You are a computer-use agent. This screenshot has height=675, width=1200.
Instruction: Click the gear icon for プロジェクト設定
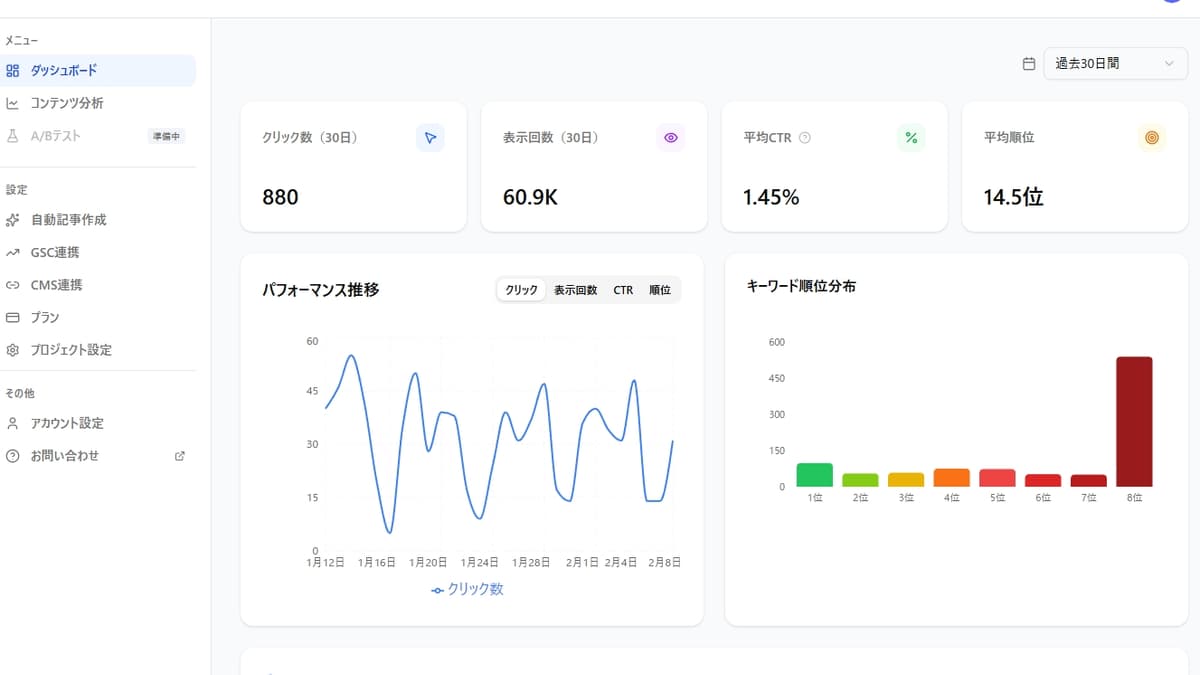[x=13, y=350]
